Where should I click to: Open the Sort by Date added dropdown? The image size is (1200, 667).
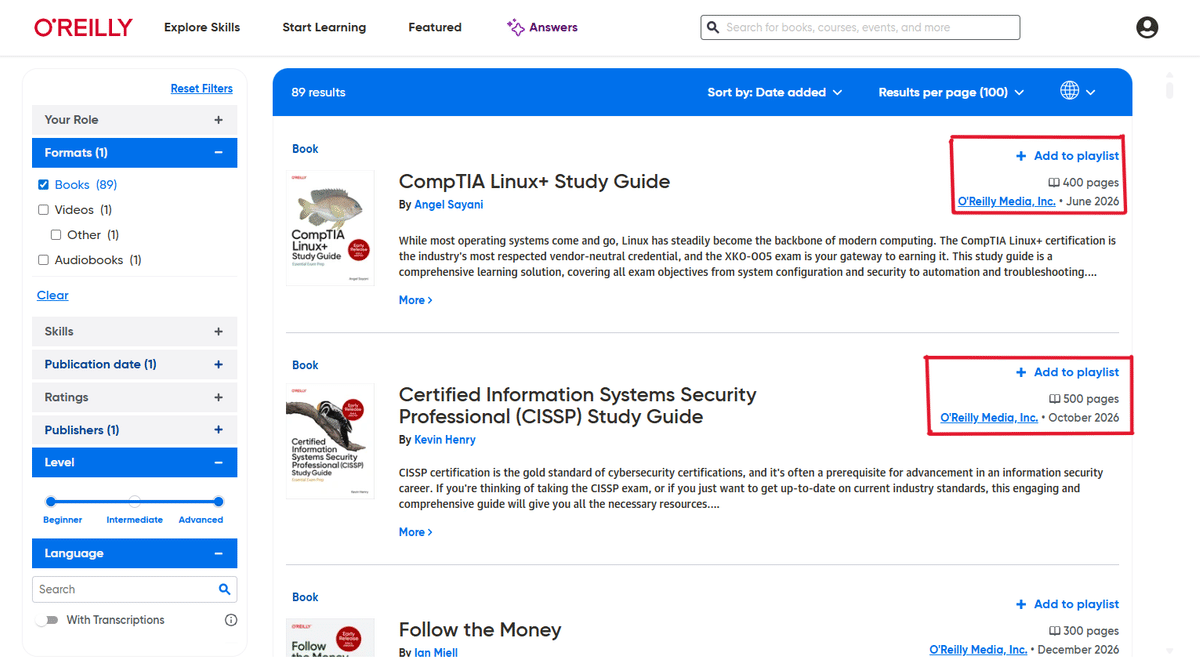pos(774,92)
